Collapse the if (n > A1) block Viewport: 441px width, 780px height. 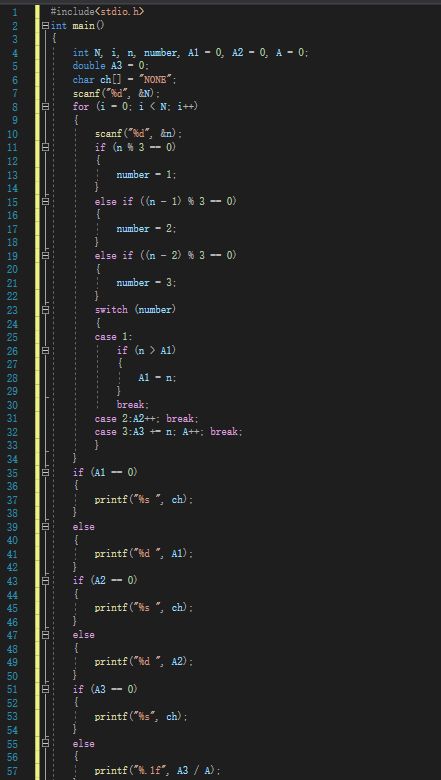[x=46, y=350]
